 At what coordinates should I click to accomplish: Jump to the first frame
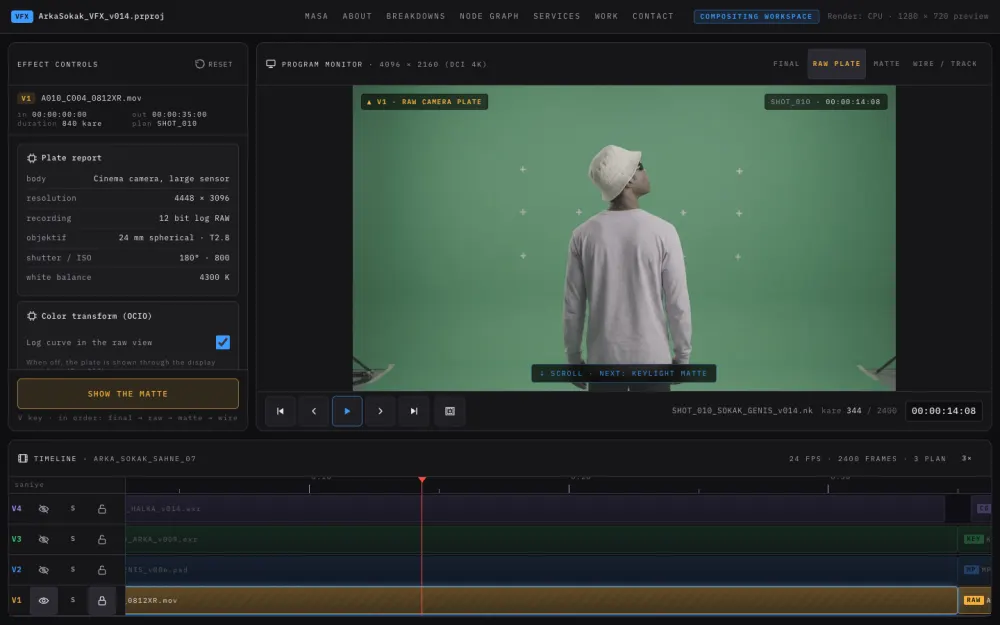280,411
